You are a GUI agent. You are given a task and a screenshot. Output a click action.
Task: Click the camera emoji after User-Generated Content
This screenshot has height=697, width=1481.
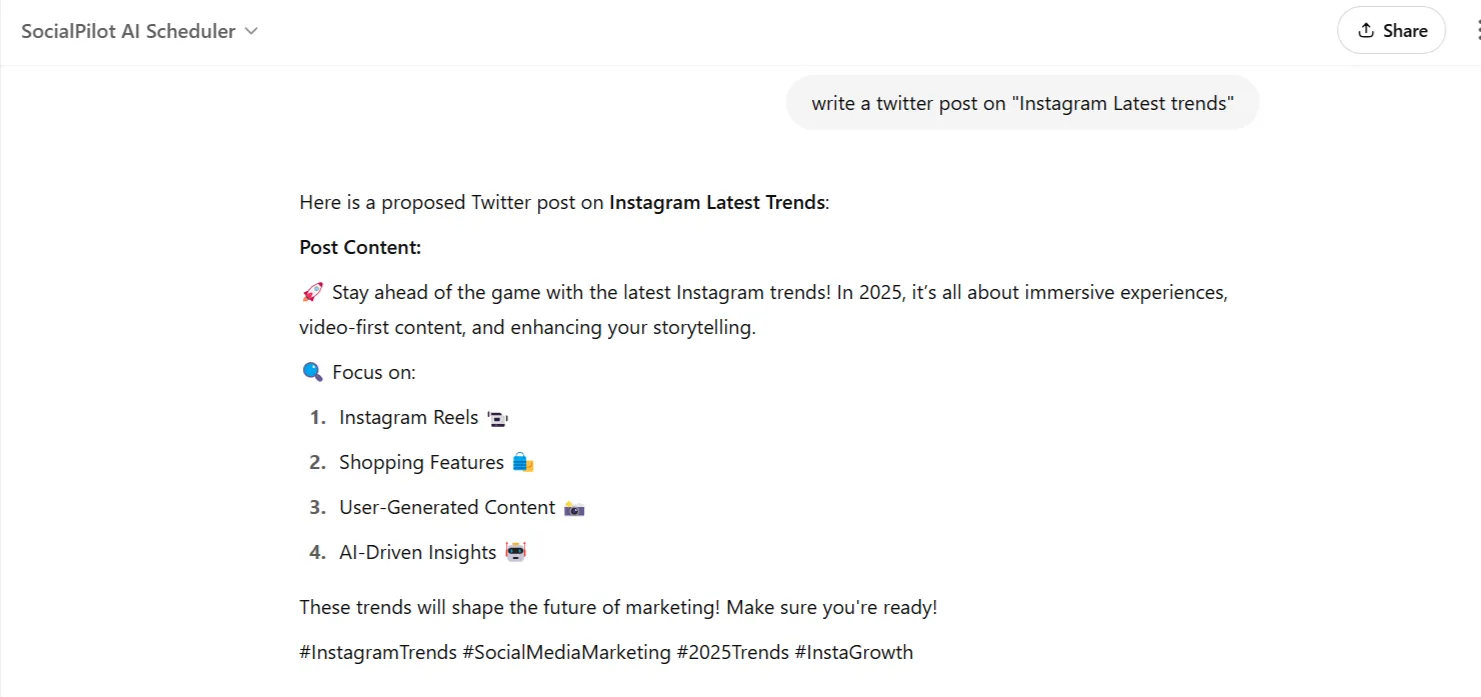pyautogui.click(x=574, y=508)
